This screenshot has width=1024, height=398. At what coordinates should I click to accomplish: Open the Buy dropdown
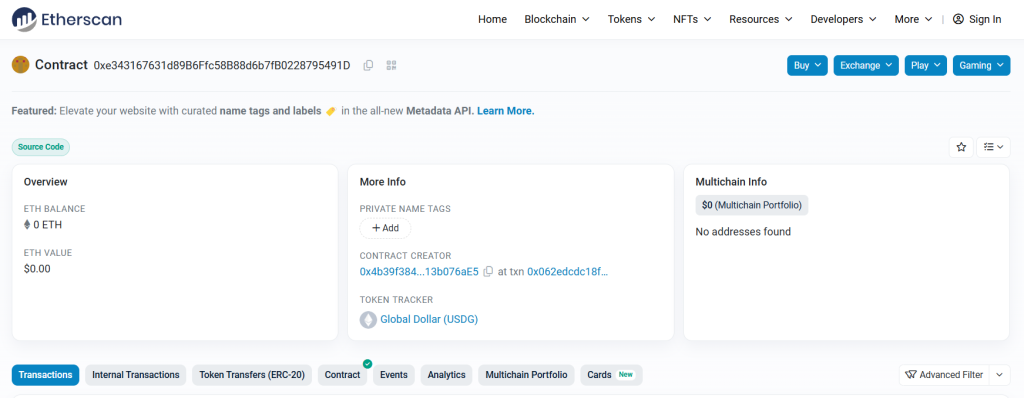pos(807,65)
